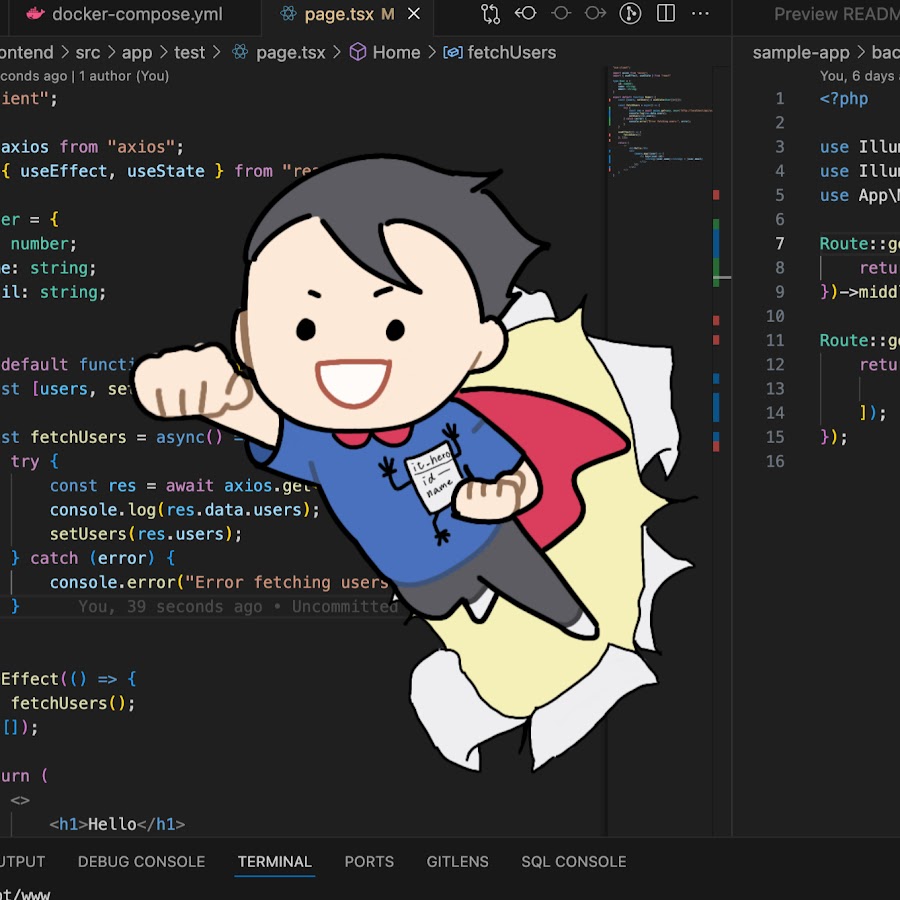Close the page.tsx tab
900x900 pixels.
pos(414,15)
